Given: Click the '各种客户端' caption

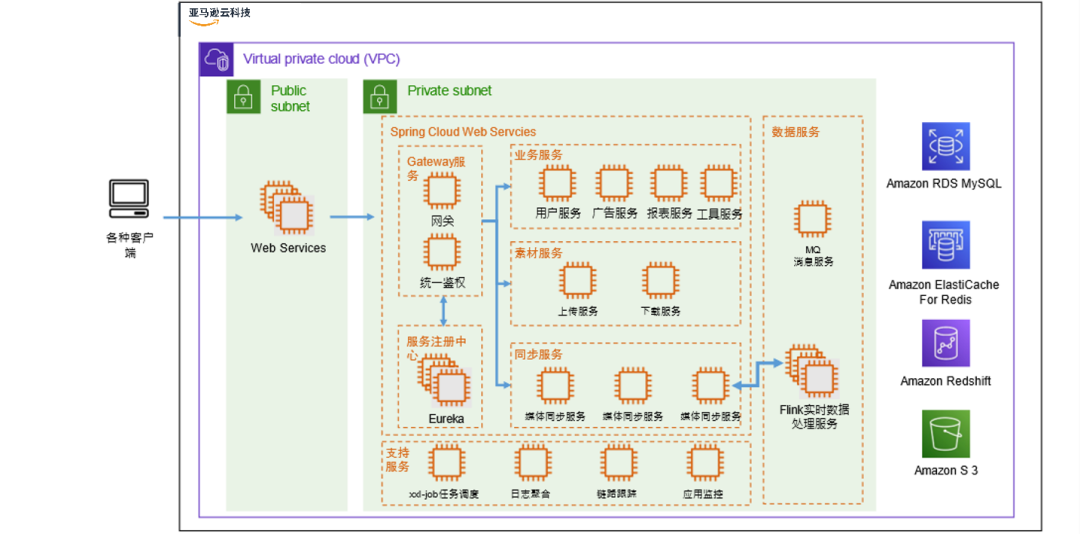Looking at the screenshot, I should (x=129, y=245).
